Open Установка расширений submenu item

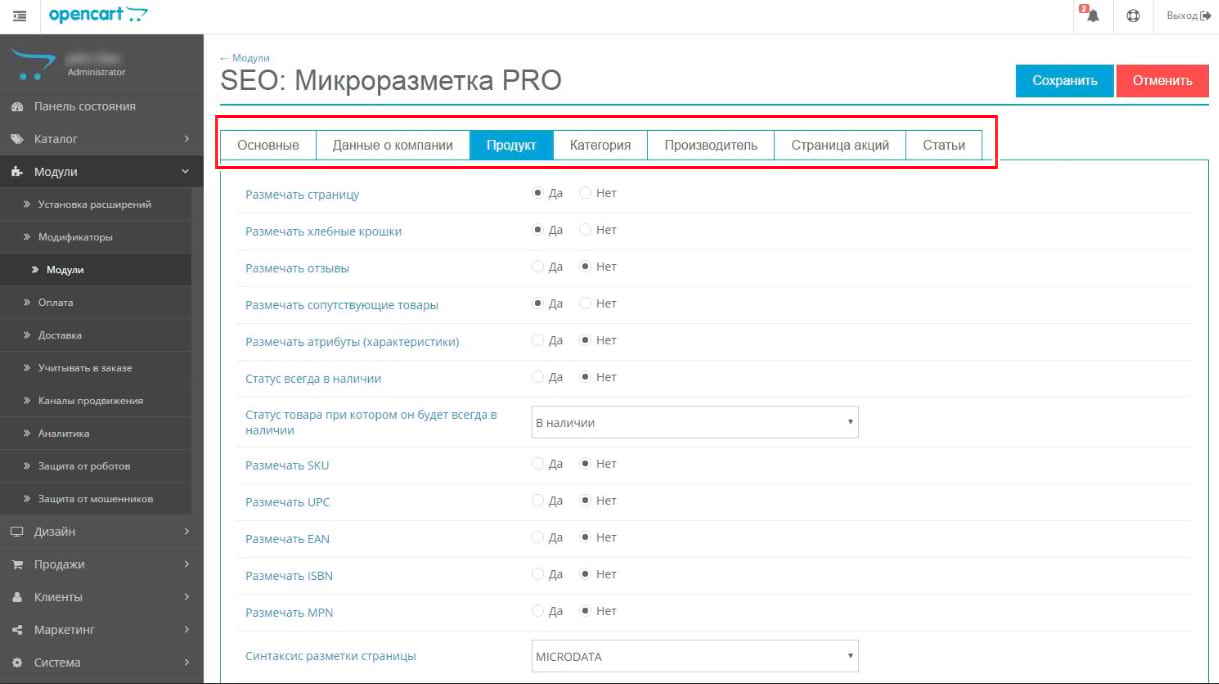pyautogui.click(x=96, y=205)
